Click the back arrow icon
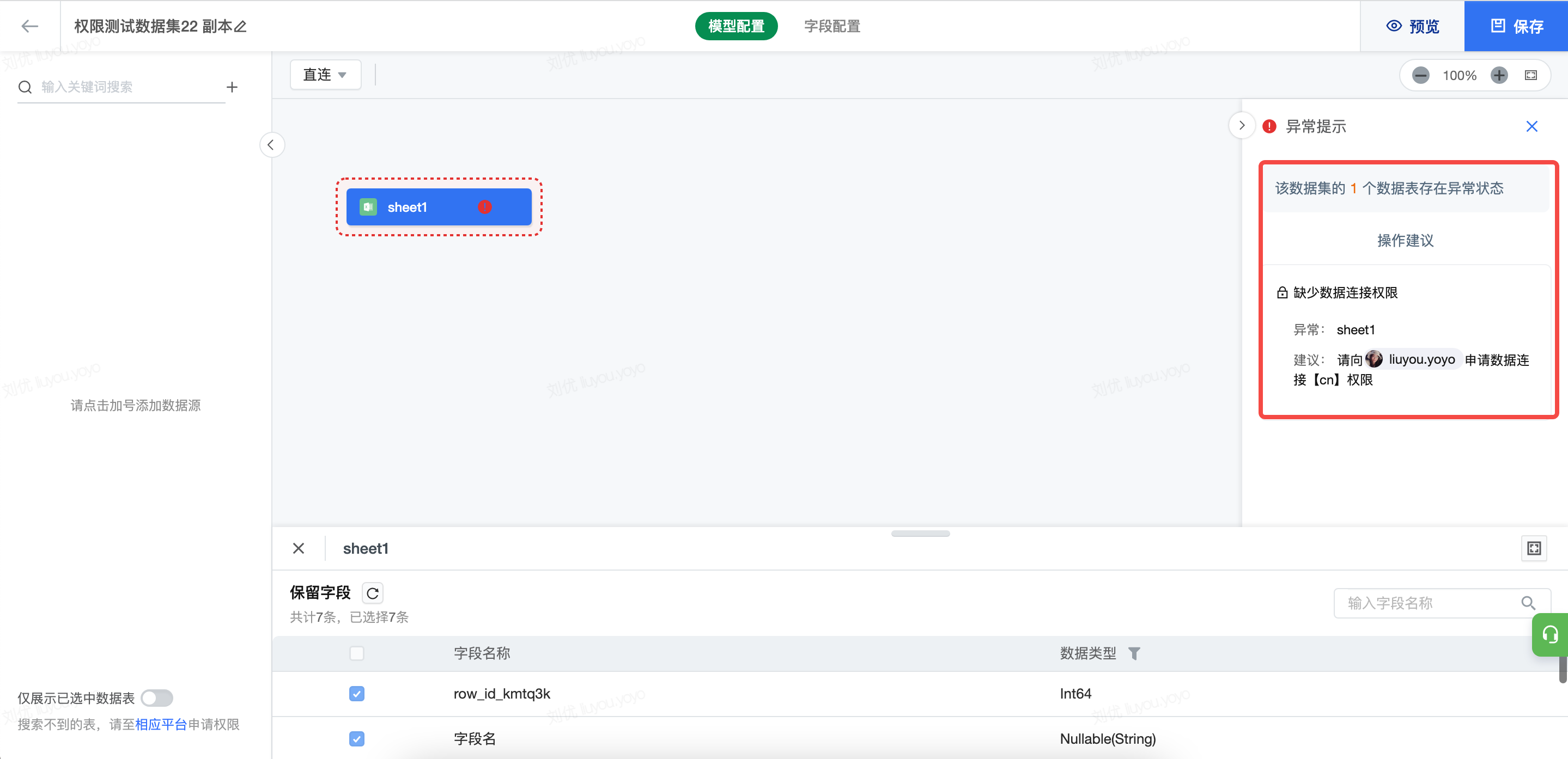Image resolution: width=1568 pixels, height=759 pixels. [29, 26]
